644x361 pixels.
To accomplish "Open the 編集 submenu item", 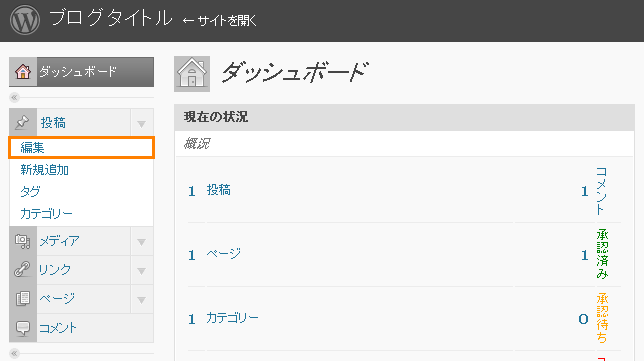I will [81, 147].
